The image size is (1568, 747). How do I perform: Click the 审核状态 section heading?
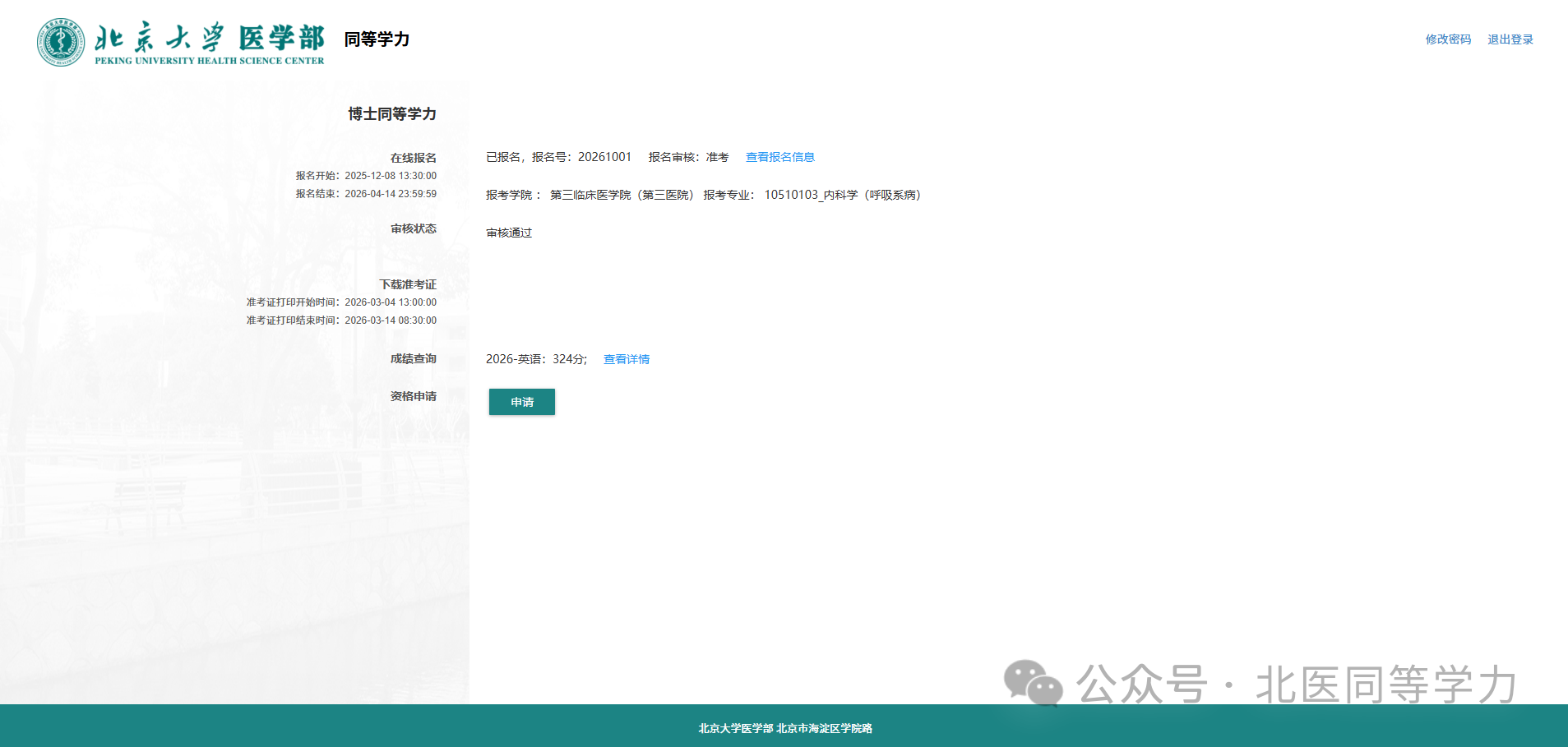tap(415, 228)
